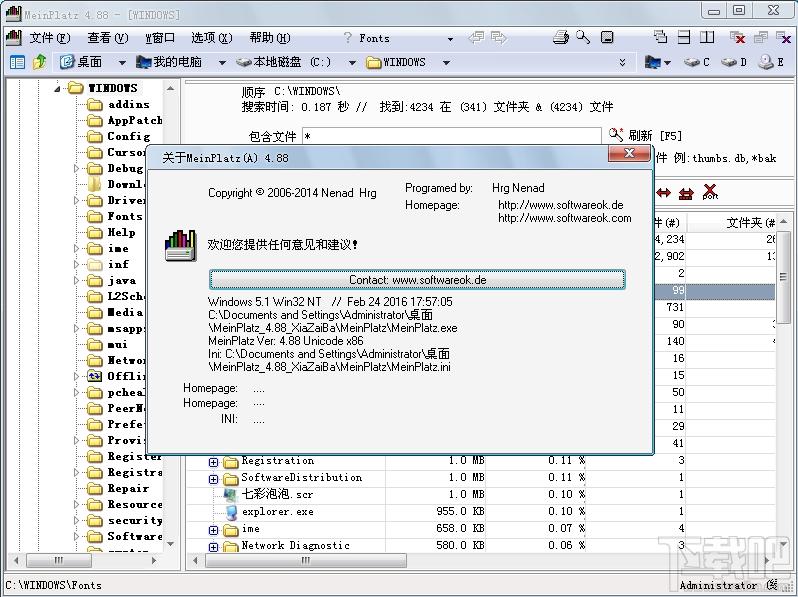Screen dimensions: 798x597
Task: Open the 文件(F) menu
Action: click(x=50, y=38)
